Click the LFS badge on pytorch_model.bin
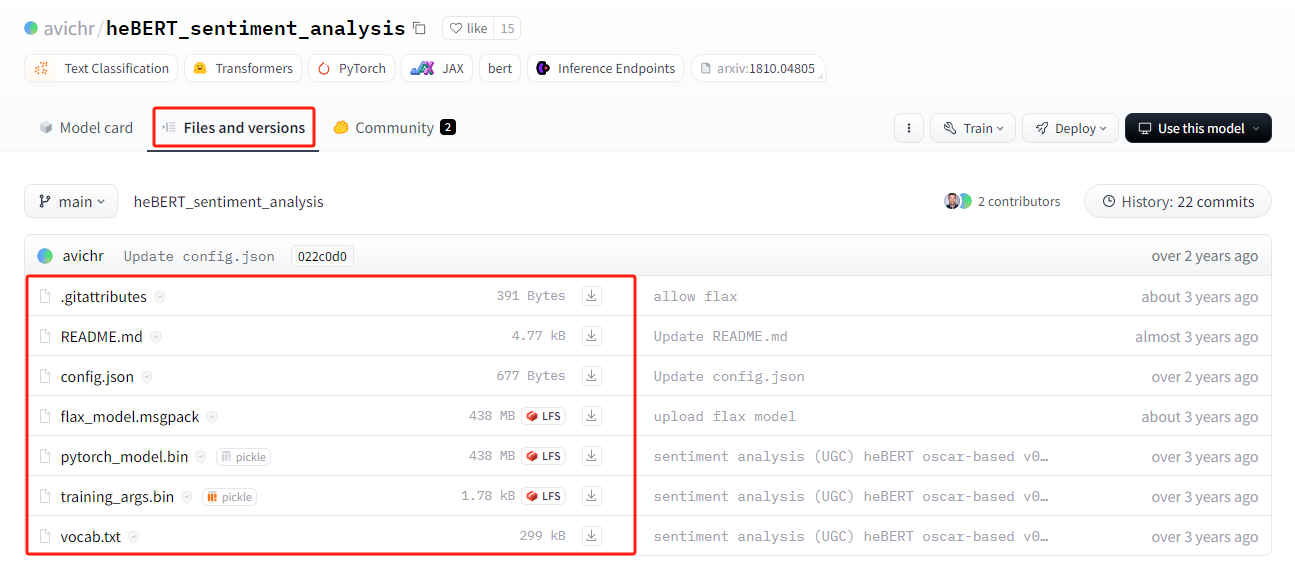Viewport: 1295px width, 581px height. [543, 456]
